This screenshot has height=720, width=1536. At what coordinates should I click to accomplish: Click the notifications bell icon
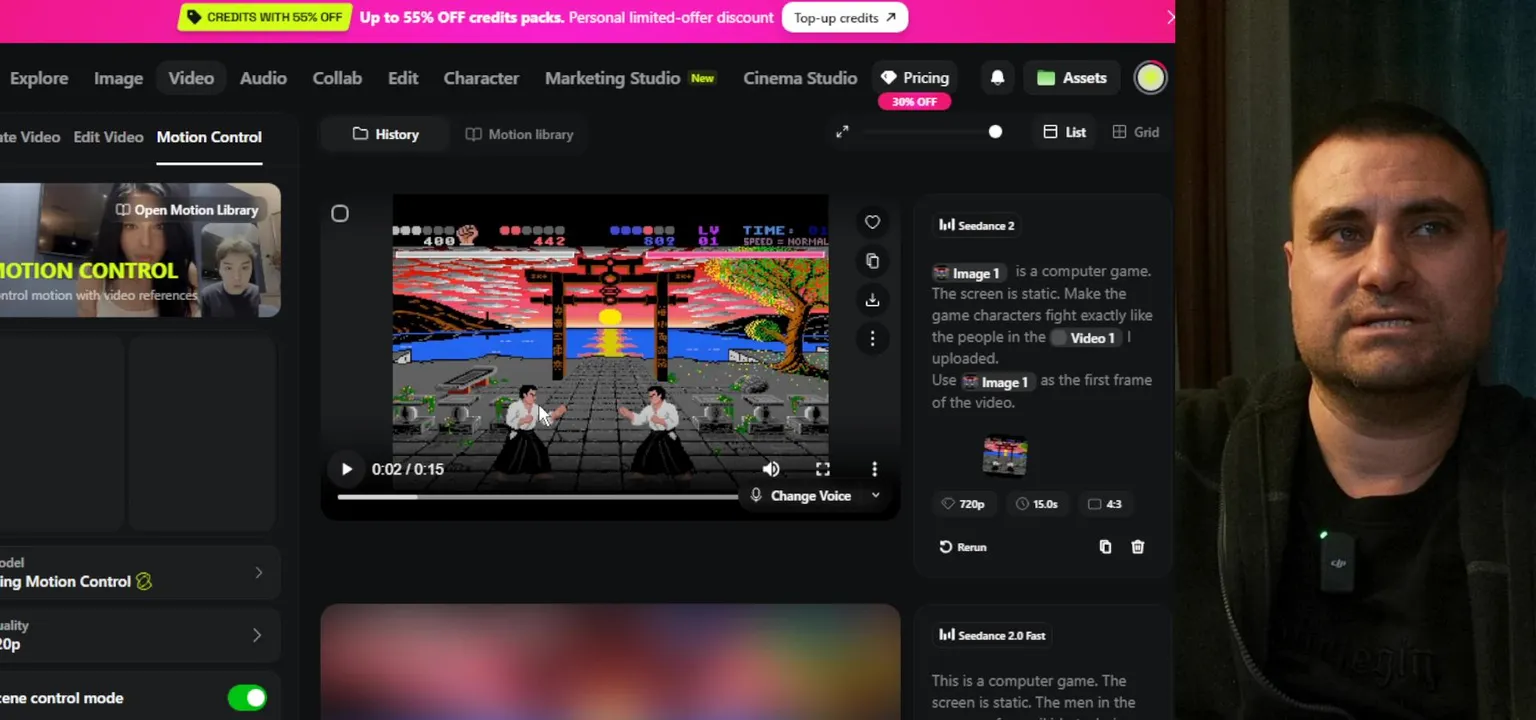coord(997,78)
